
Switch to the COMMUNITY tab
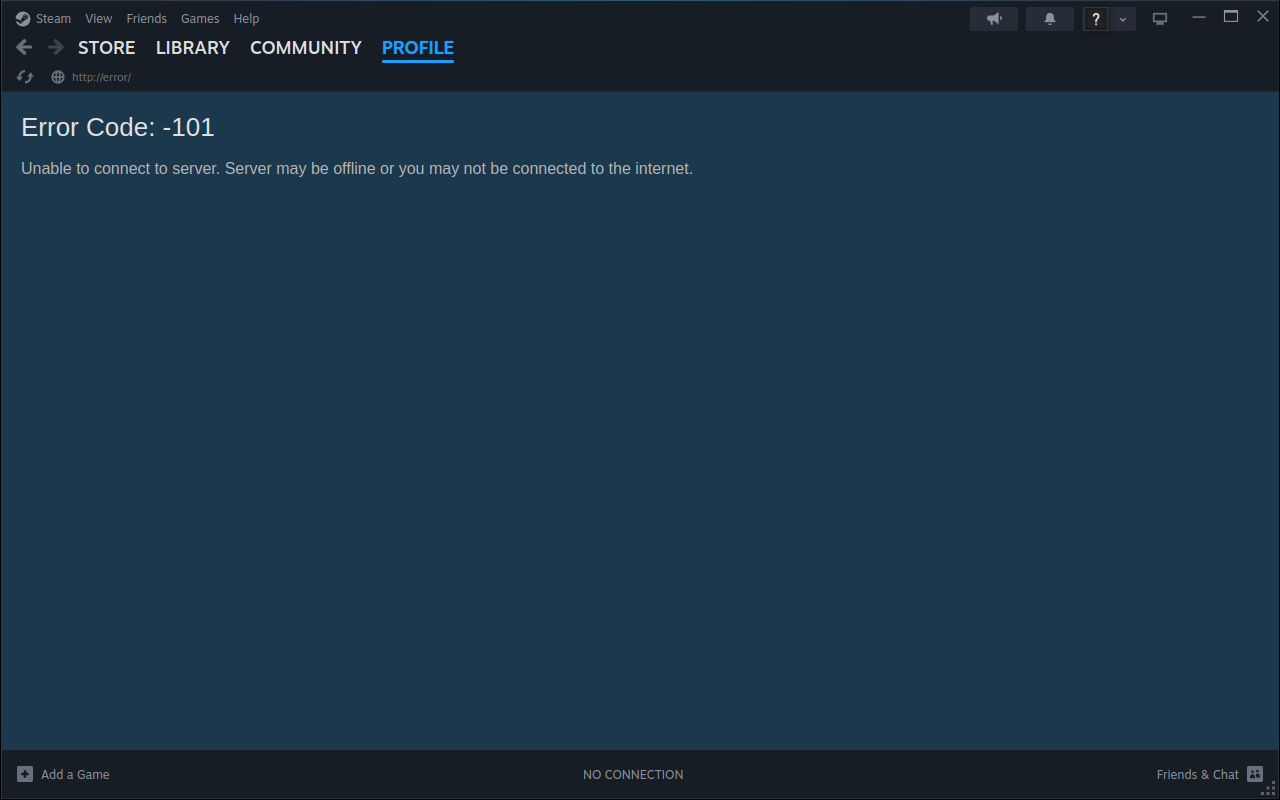click(x=306, y=48)
